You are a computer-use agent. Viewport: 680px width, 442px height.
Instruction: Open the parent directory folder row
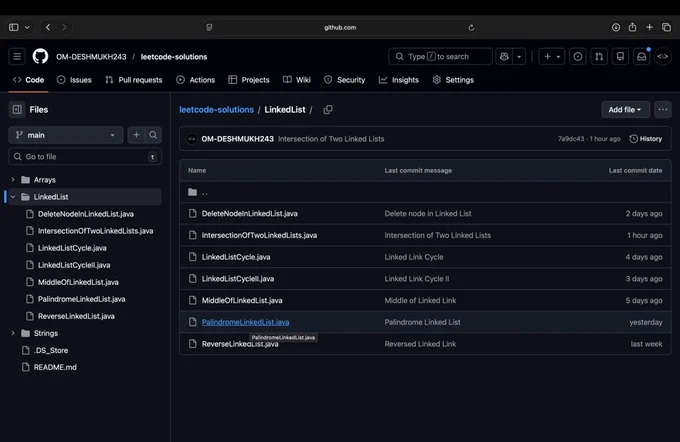point(425,192)
